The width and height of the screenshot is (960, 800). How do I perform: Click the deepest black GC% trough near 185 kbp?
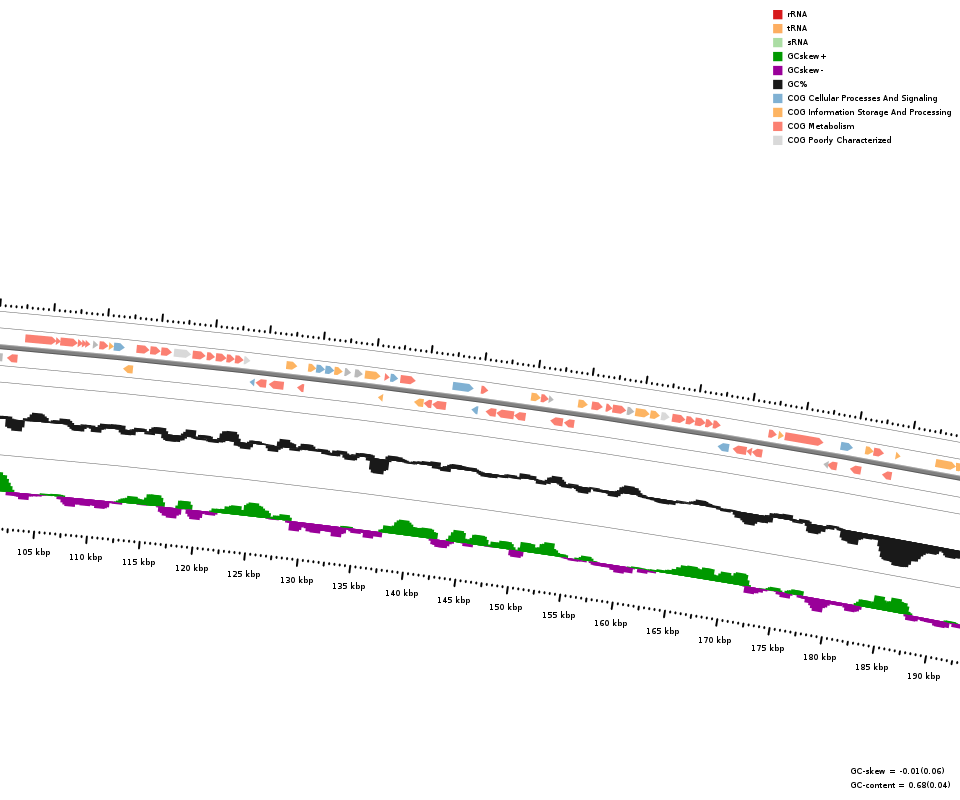point(898,553)
